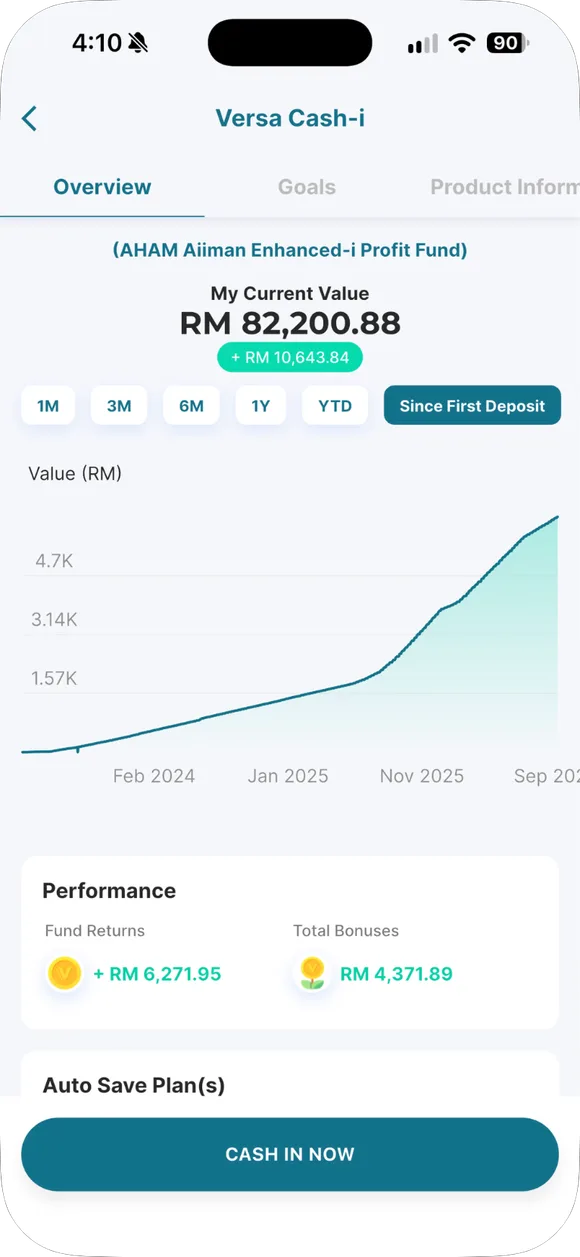
Task: Click the gold coin Fund Returns icon
Action: (x=65, y=973)
